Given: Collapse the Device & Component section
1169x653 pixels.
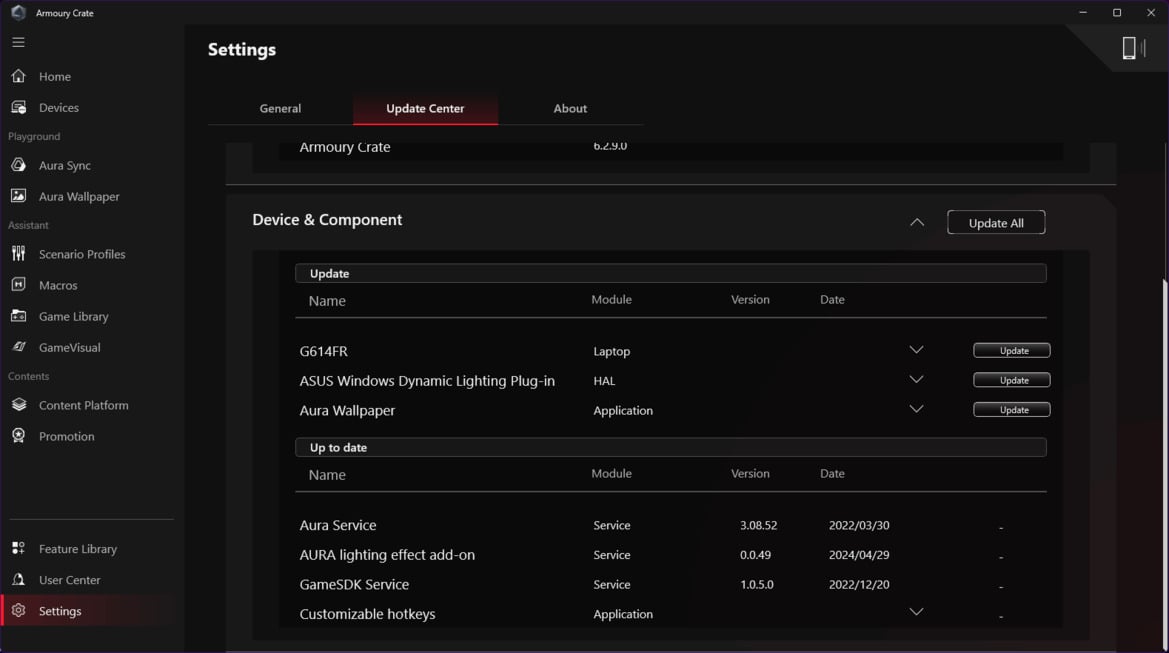Looking at the screenshot, I should click(x=917, y=222).
